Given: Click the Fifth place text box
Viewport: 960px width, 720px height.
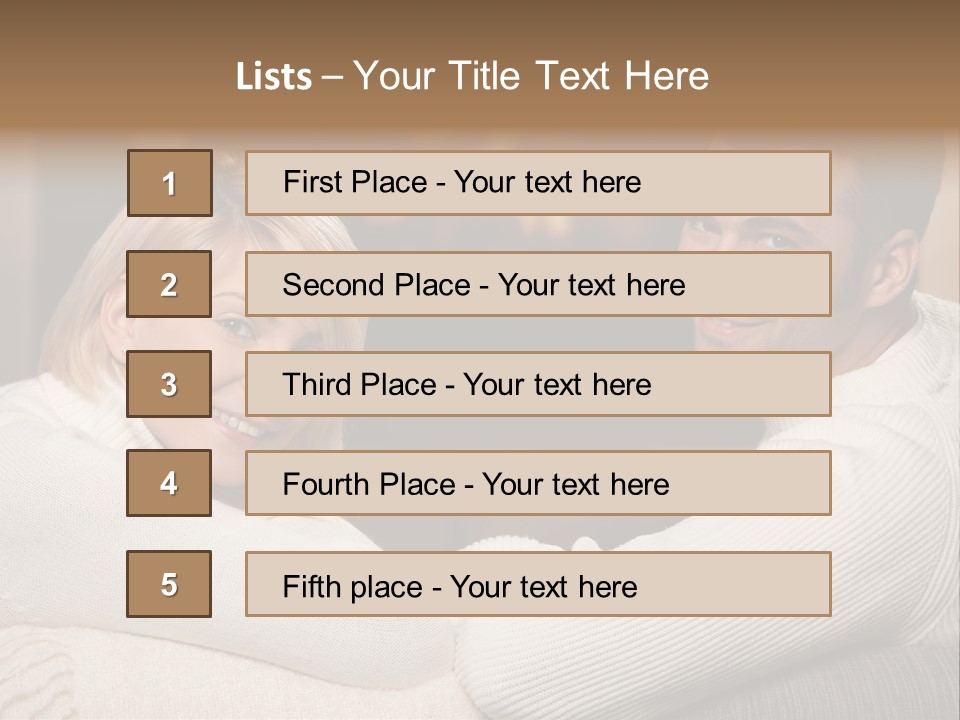Looking at the screenshot, I should [538, 584].
